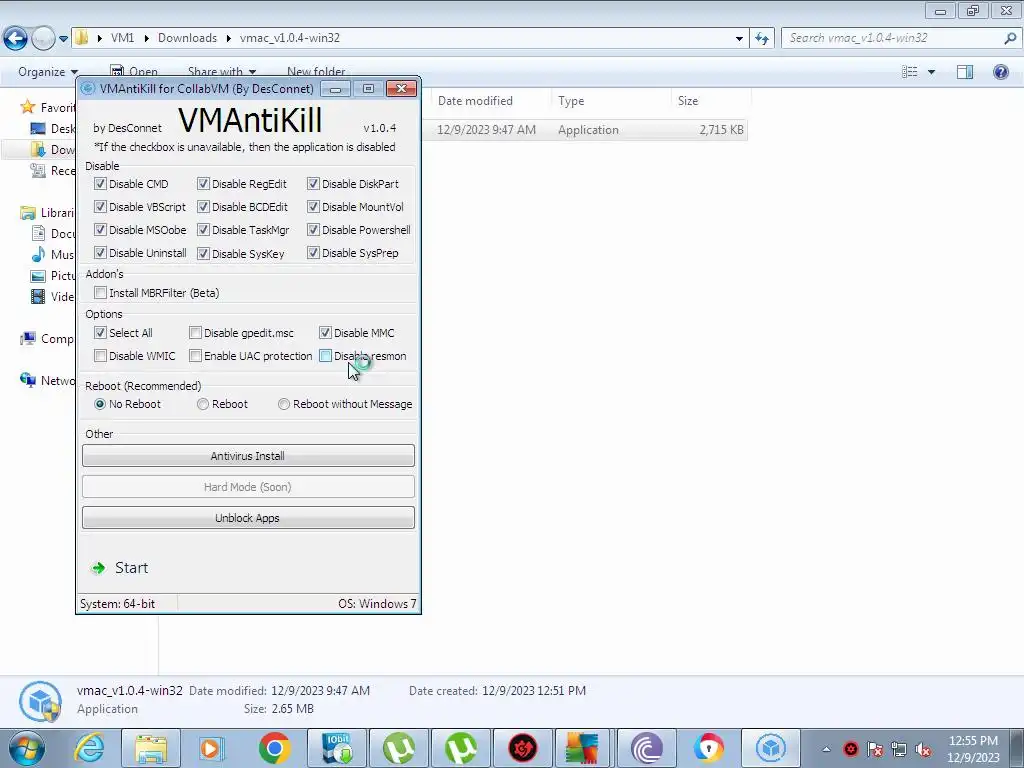This screenshot has width=1024, height=768.
Task: Check Disable gpedit.msc checkbox
Action: point(195,332)
